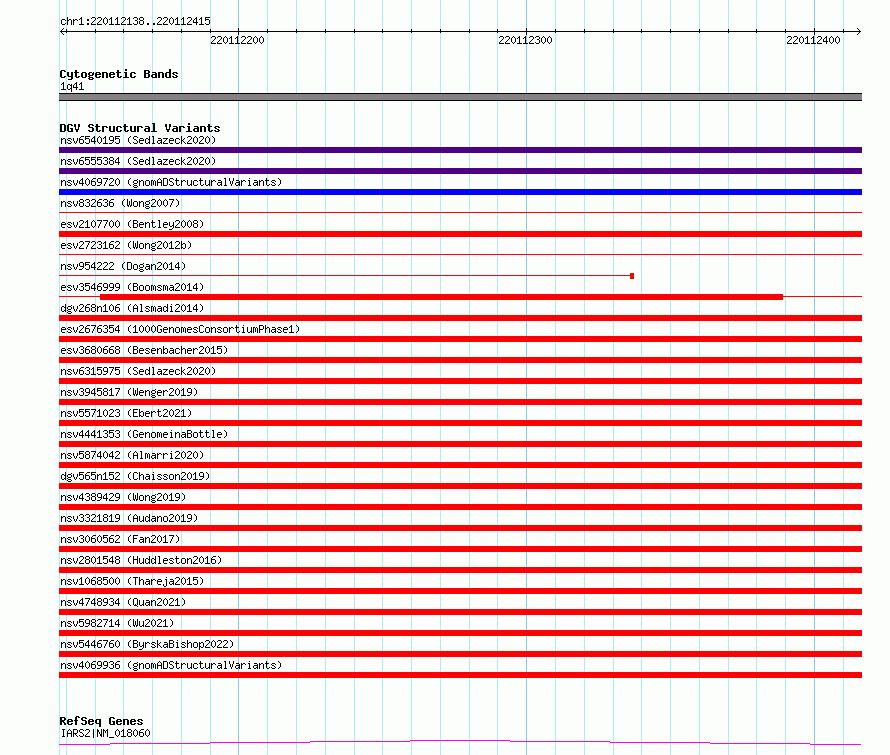Open variant nsv4441353 (GenomeinaBottle)

coord(144,434)
